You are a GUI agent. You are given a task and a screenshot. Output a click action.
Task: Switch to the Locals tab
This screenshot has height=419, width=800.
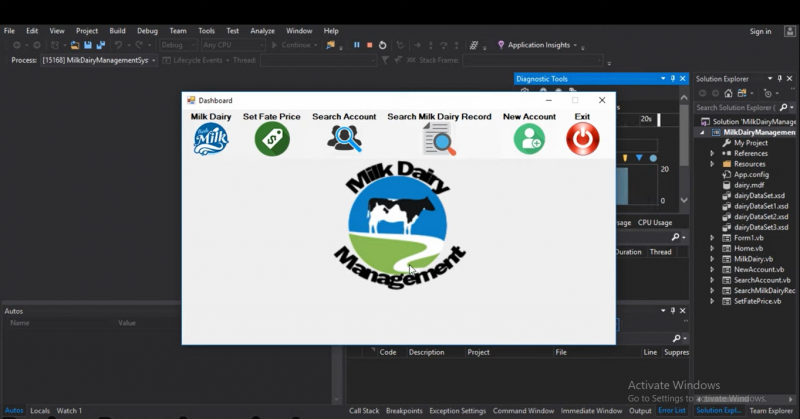click(40, 410)
